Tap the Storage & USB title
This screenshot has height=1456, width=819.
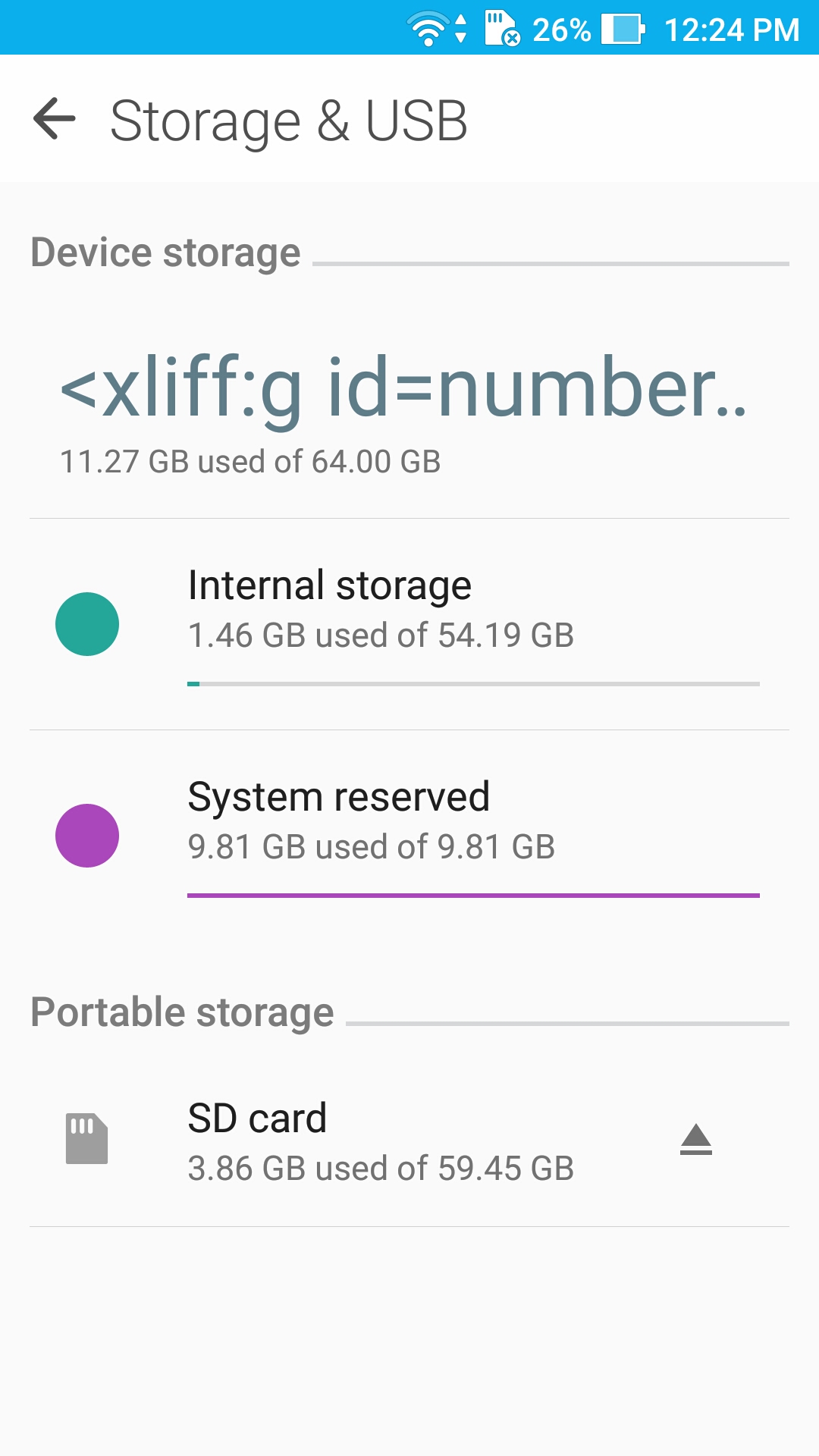288,121
